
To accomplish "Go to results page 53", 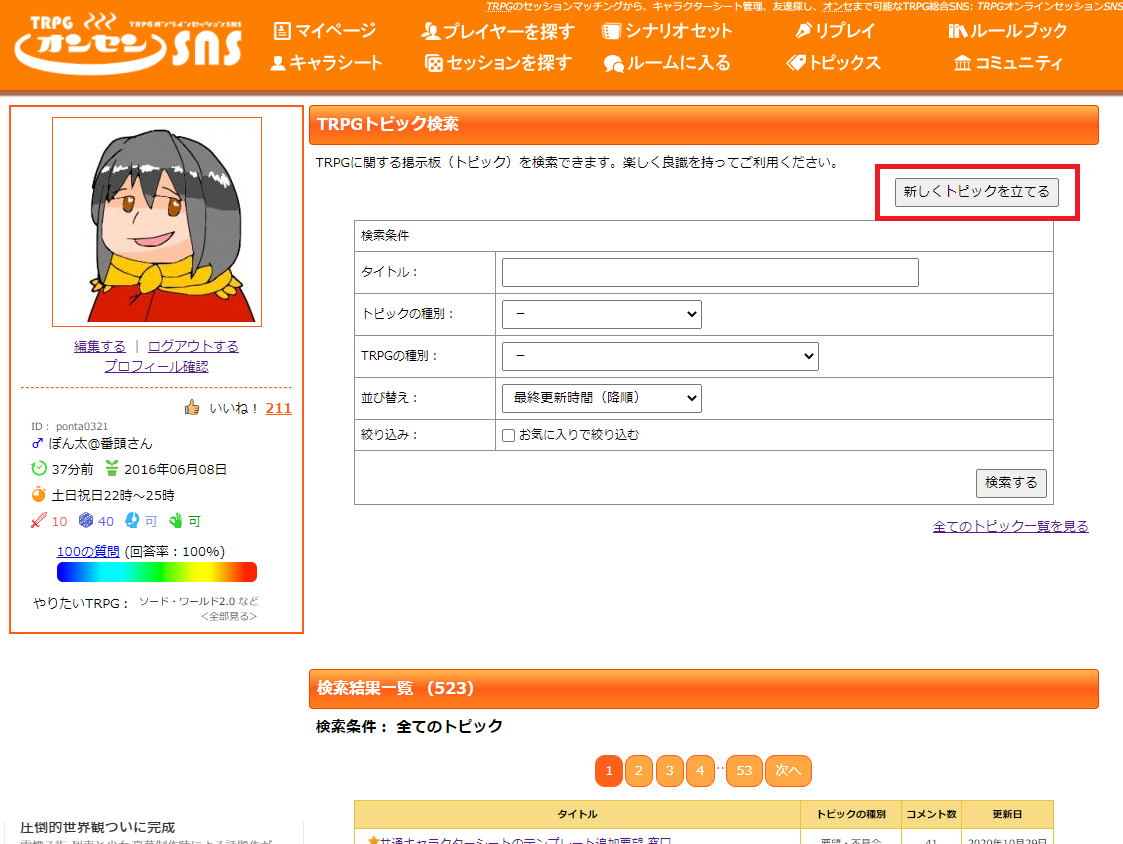I will click(744, 771).
